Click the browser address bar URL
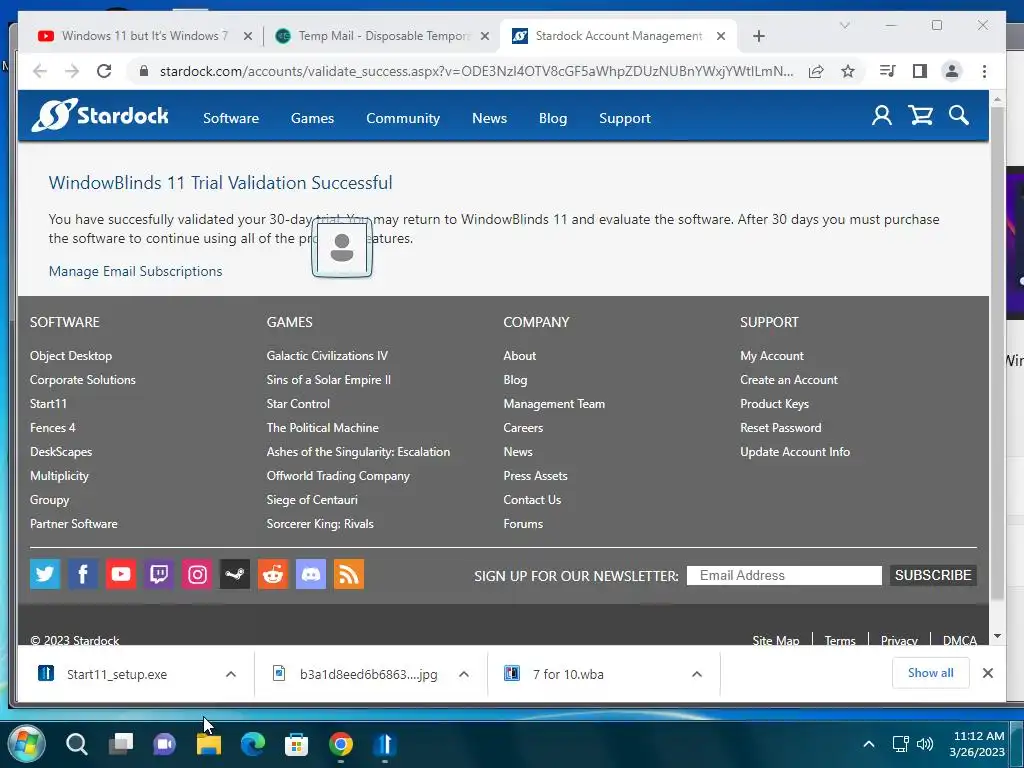This screenshot has height=768, width=1024. [477, 71]
